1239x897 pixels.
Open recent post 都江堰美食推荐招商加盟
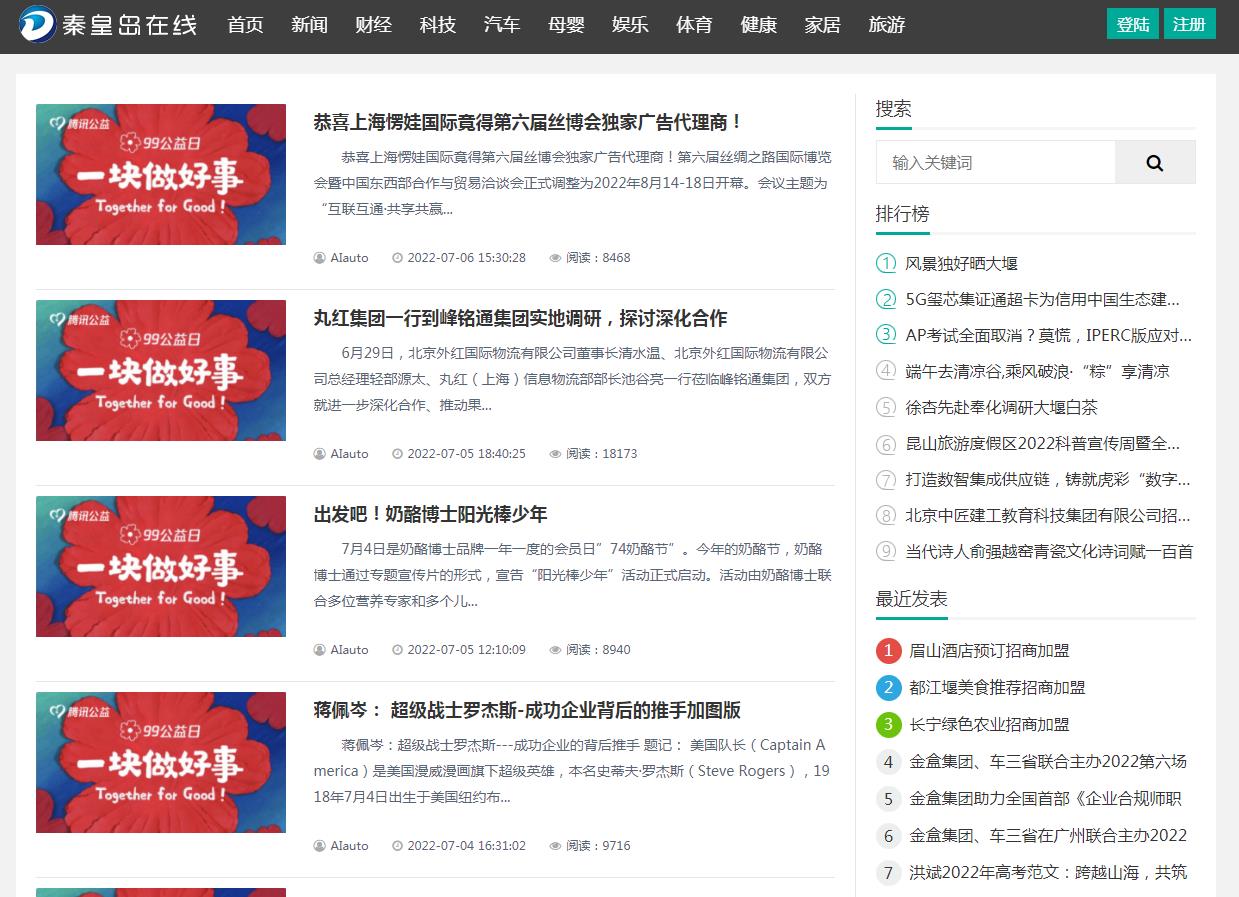[998, 688]
